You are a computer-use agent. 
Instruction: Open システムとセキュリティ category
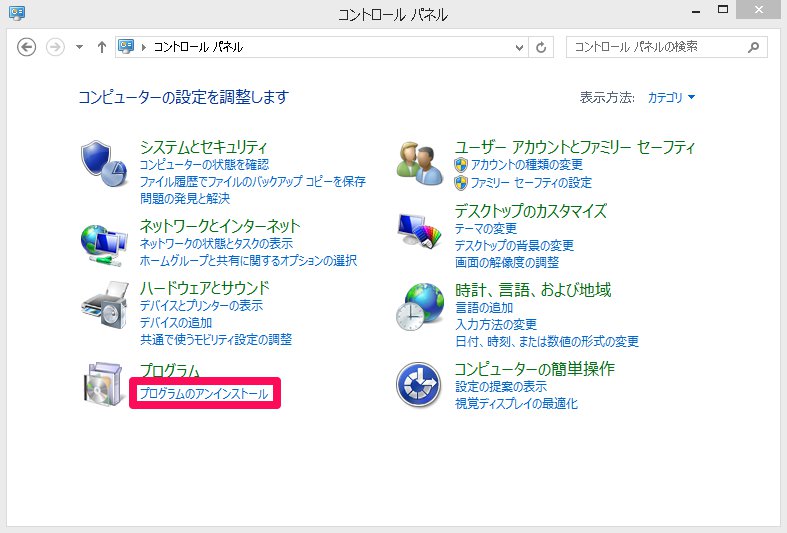pyautogui.click(x=203, y=147)
